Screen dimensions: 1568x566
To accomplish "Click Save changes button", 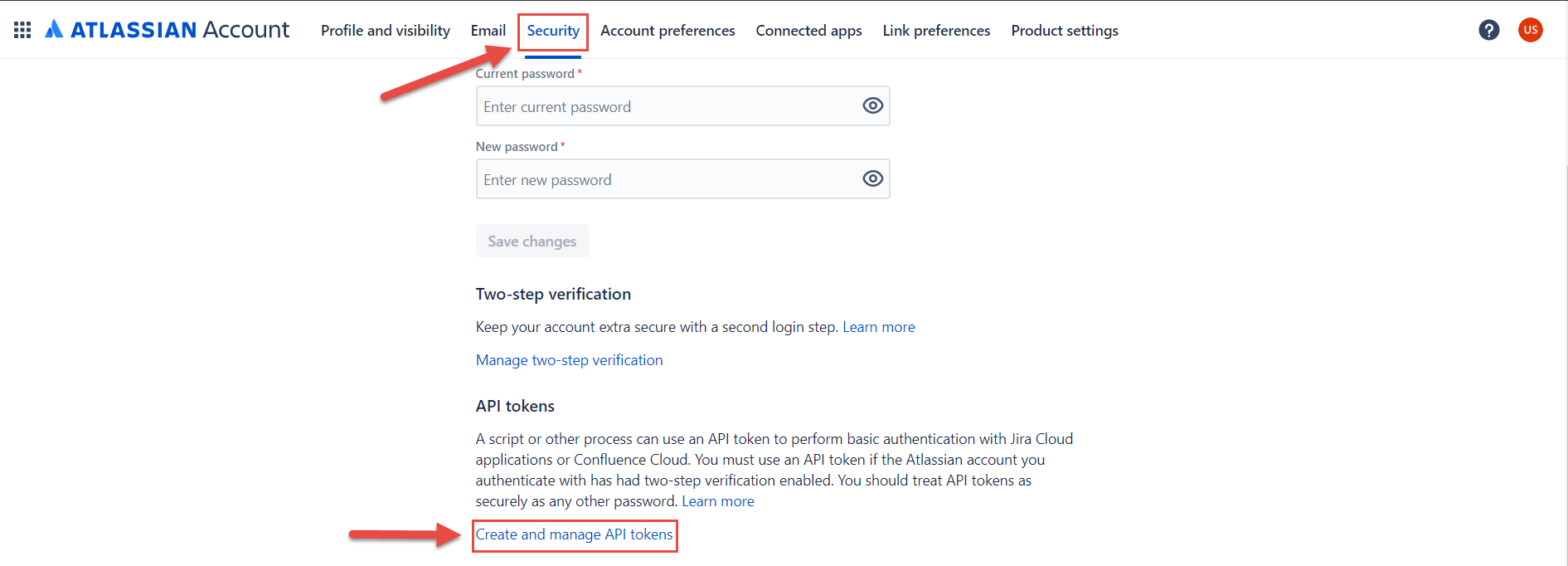I will pyautogui.click(x=532, y=241).
